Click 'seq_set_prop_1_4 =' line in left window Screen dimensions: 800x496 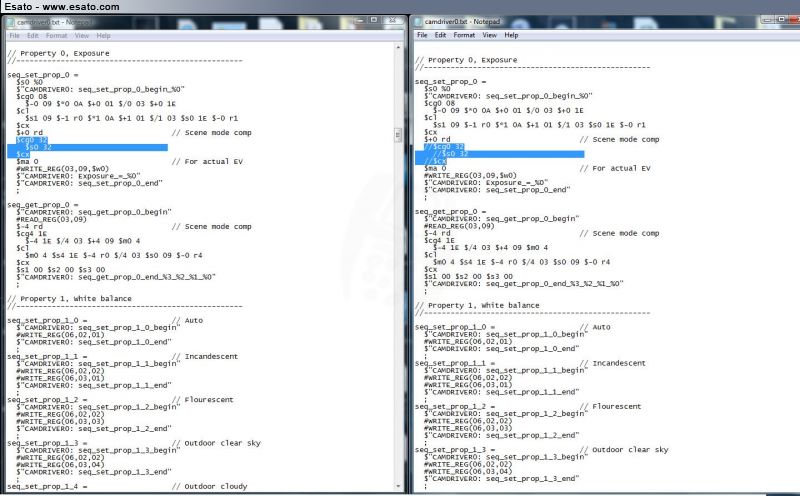pyautogui.click(x=47, y=486)
